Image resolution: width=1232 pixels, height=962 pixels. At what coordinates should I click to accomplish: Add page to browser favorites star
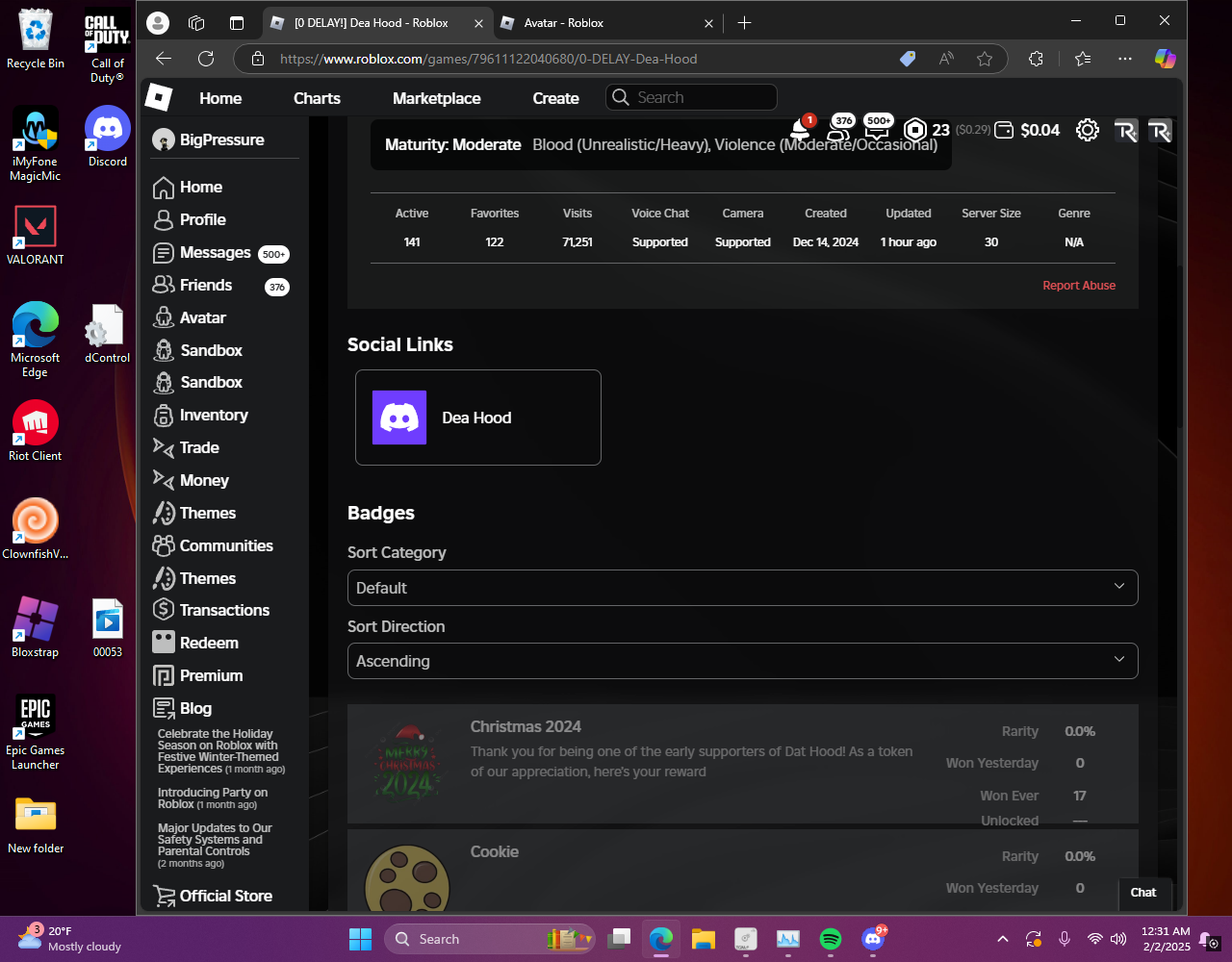tap(985, 59)
